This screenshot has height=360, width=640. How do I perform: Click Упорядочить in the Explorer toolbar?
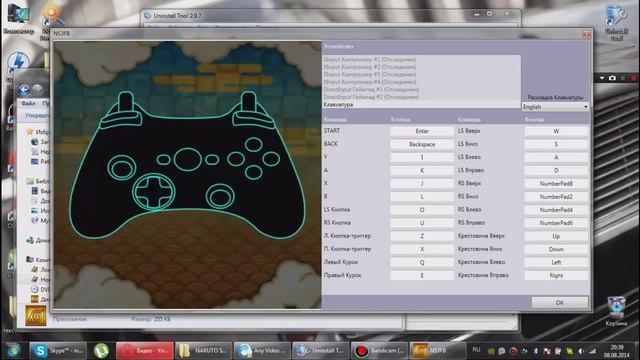click(x=37, y=116)
